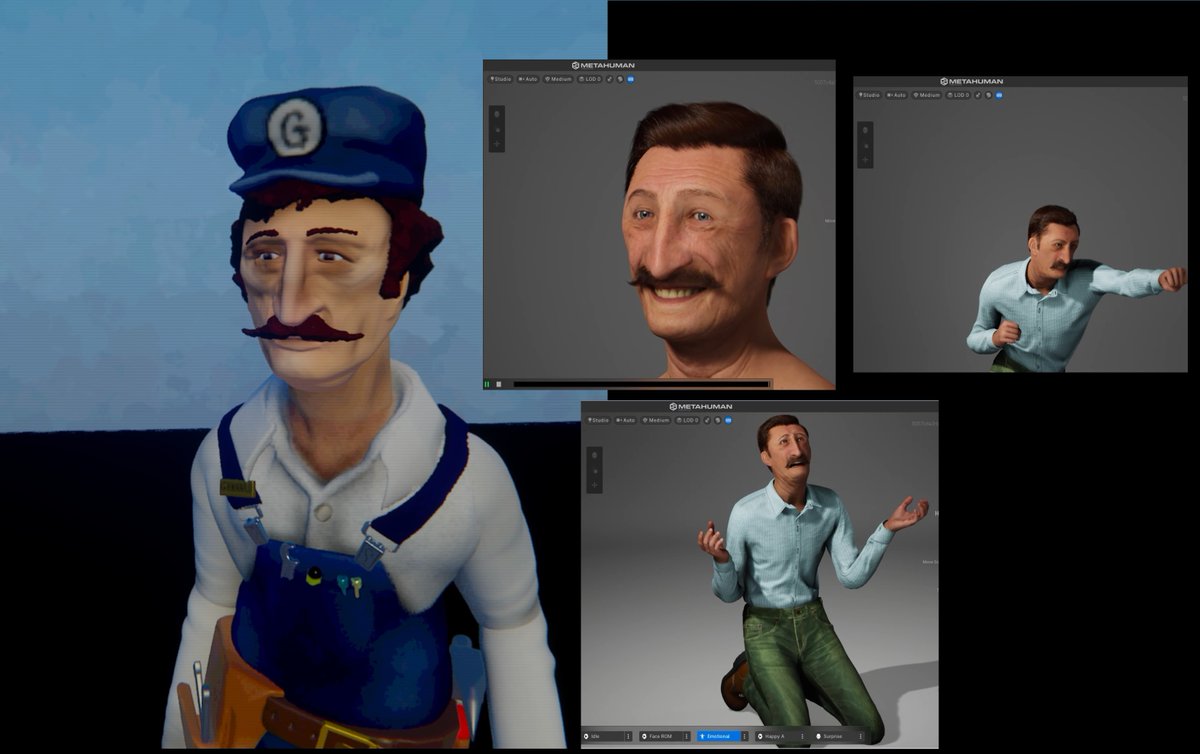Open Studio dropdown in the kneeling pose window
The image size is (1200, 754).
pos(598,420)
